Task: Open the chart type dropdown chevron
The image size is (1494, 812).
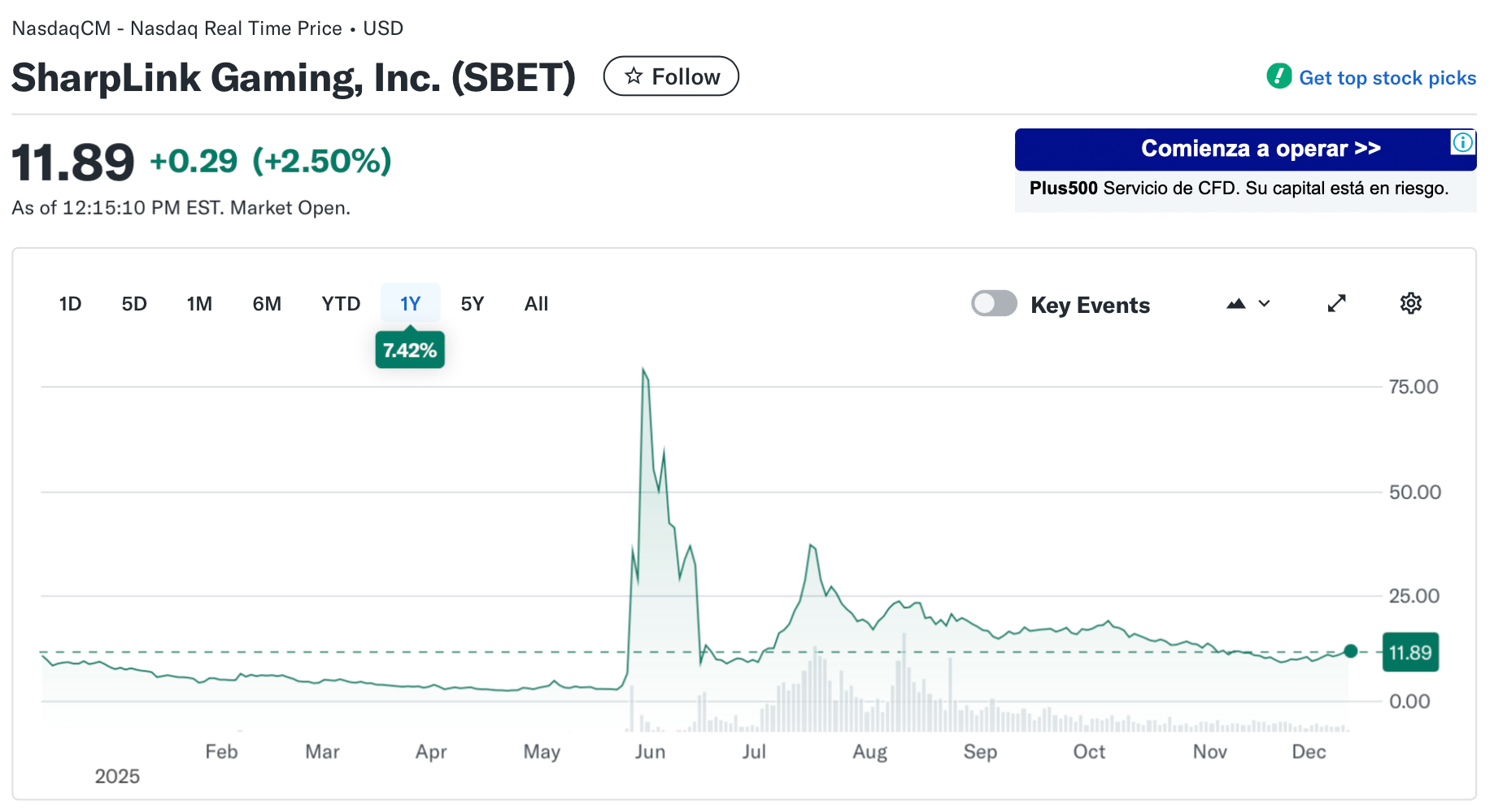Action: click(x=1264, y=304)
